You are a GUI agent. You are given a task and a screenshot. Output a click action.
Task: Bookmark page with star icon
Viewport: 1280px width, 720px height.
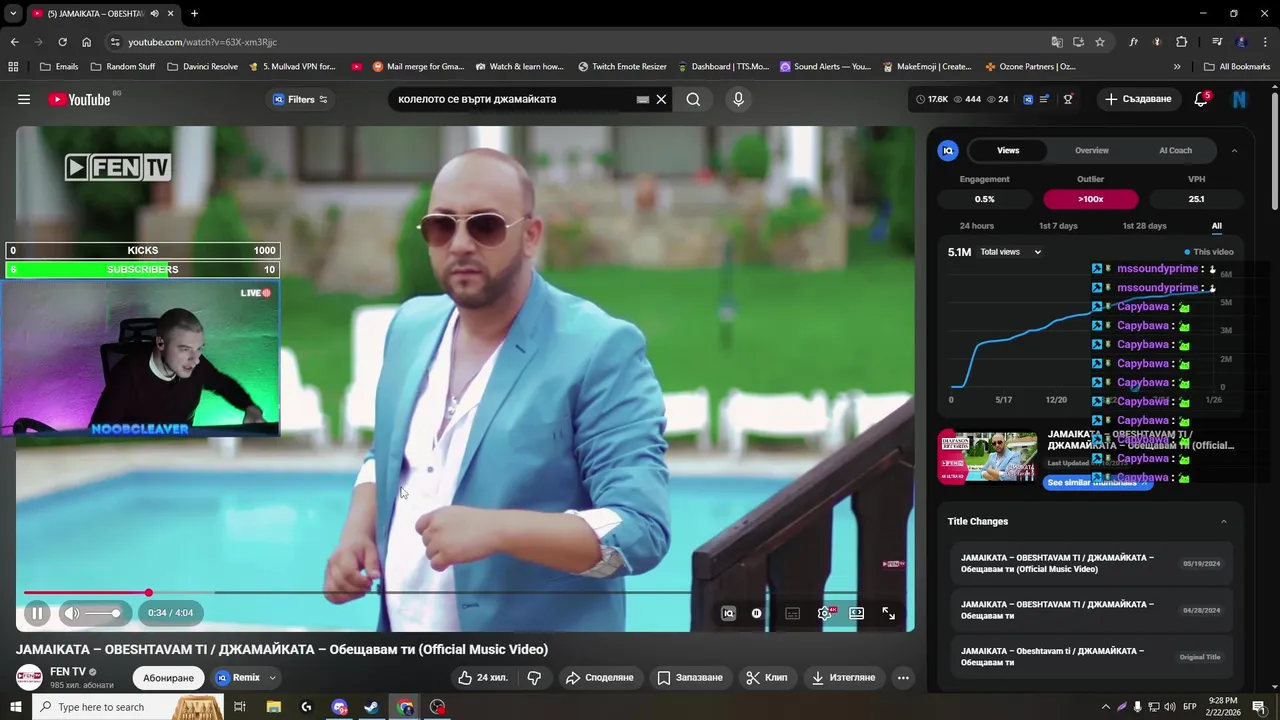[1100, 42]
